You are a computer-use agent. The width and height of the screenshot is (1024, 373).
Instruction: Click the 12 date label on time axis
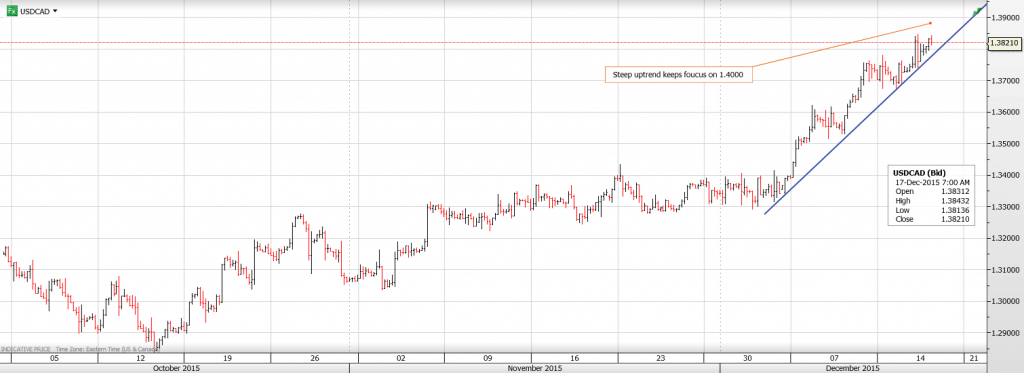click(x=141, y=358)
